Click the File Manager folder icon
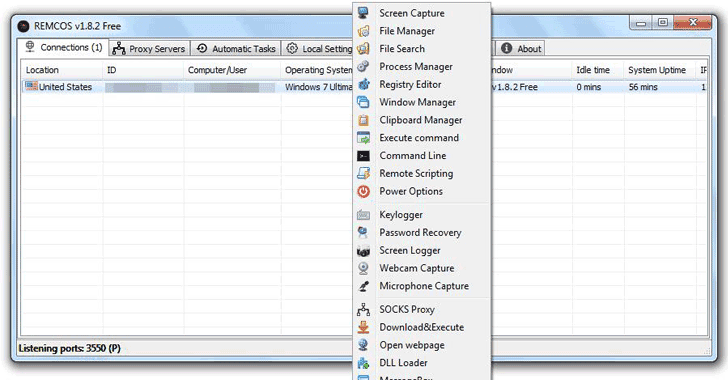Viewport: 728px width, 380px height. [x=363, y=31]
